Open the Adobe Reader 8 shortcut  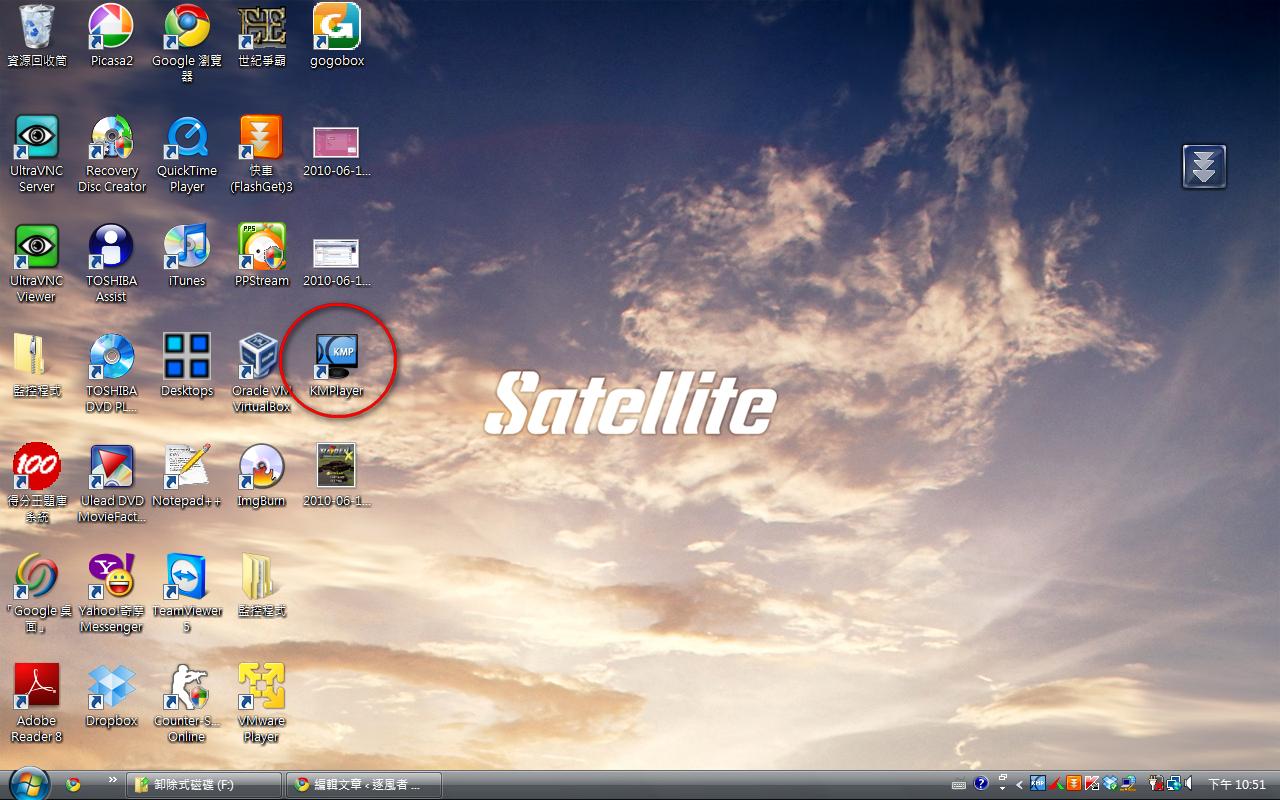pos(37,704)
